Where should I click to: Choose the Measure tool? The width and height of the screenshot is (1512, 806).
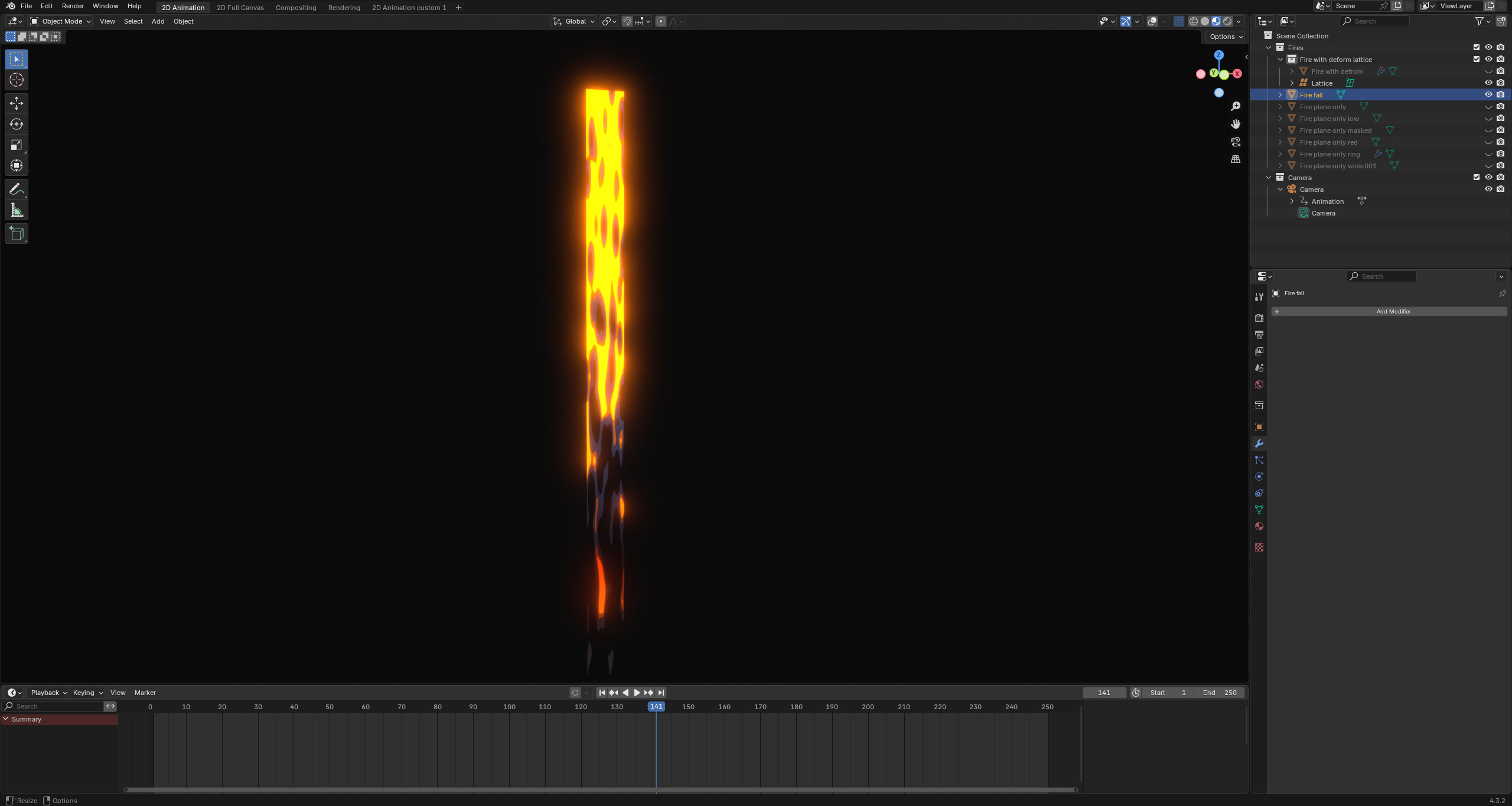[x=17, y=210]
